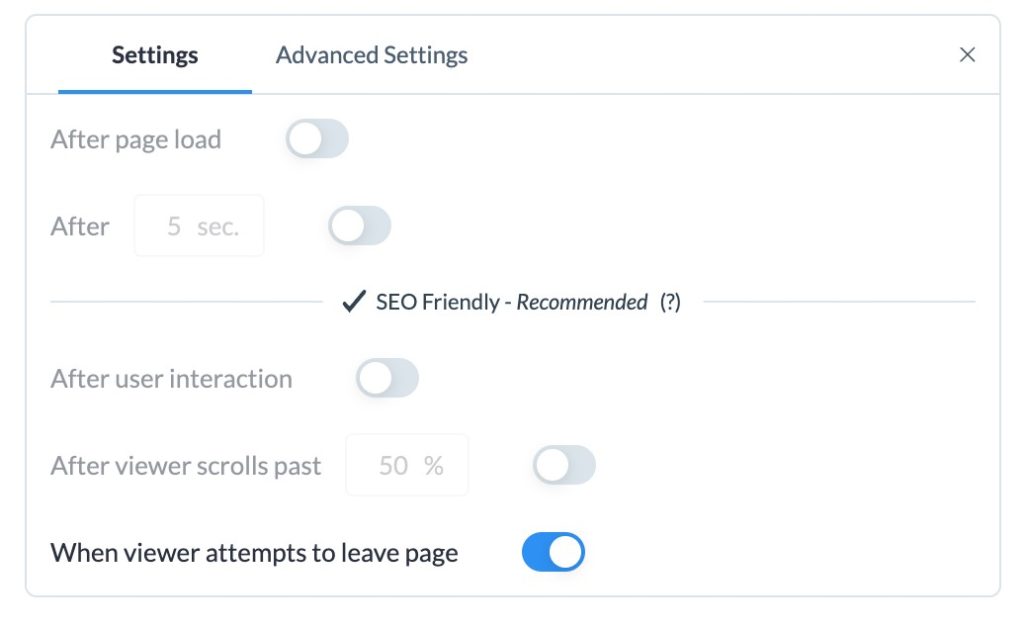The height and width of the screenshot is (631, 1024).
Task: Click the 50 % scroll threshold field
Action: pos(407,465)
